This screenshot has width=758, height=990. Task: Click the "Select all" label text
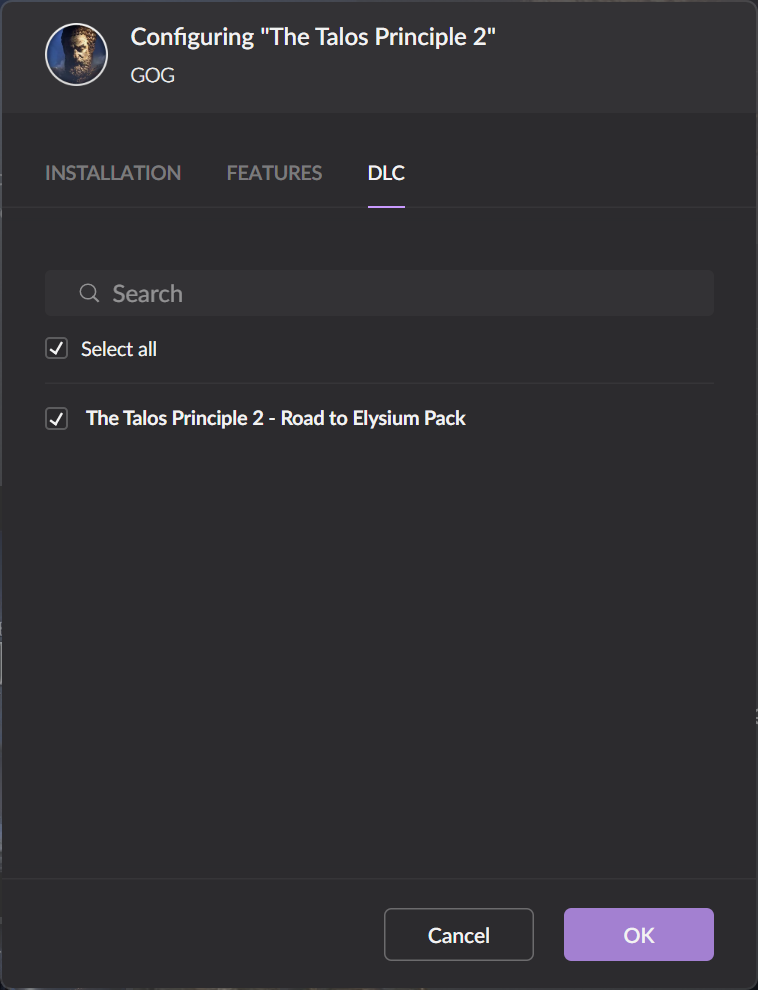[x=119, y=349]
